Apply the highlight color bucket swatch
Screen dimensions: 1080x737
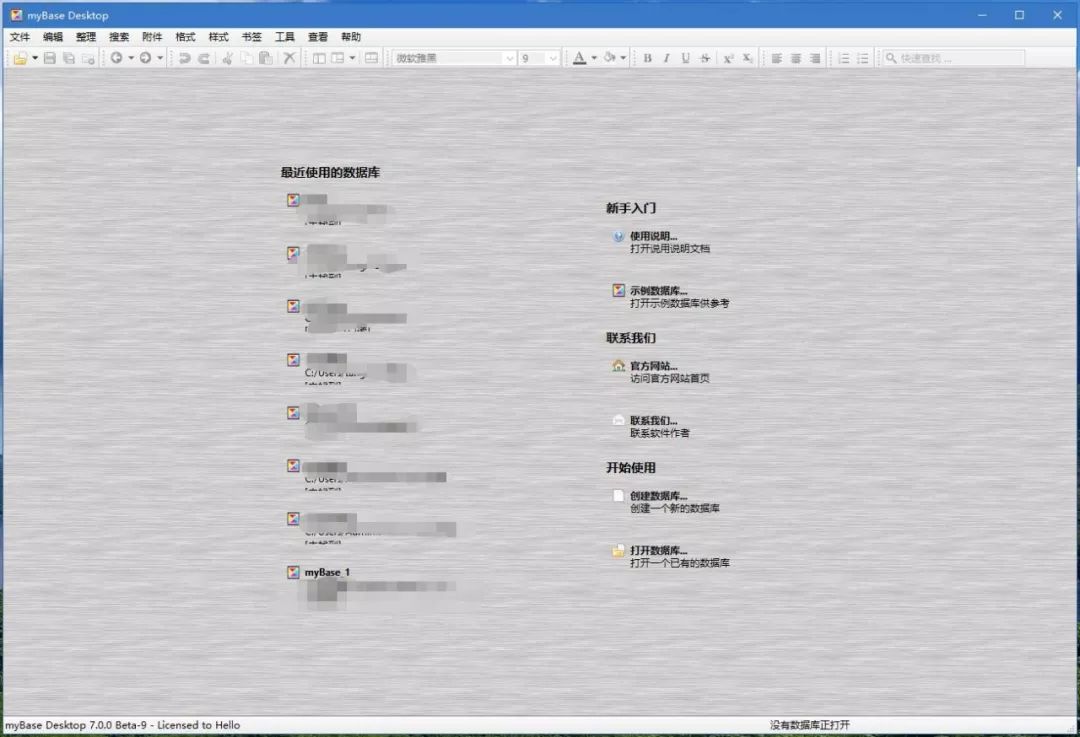[x=610, y=59]
